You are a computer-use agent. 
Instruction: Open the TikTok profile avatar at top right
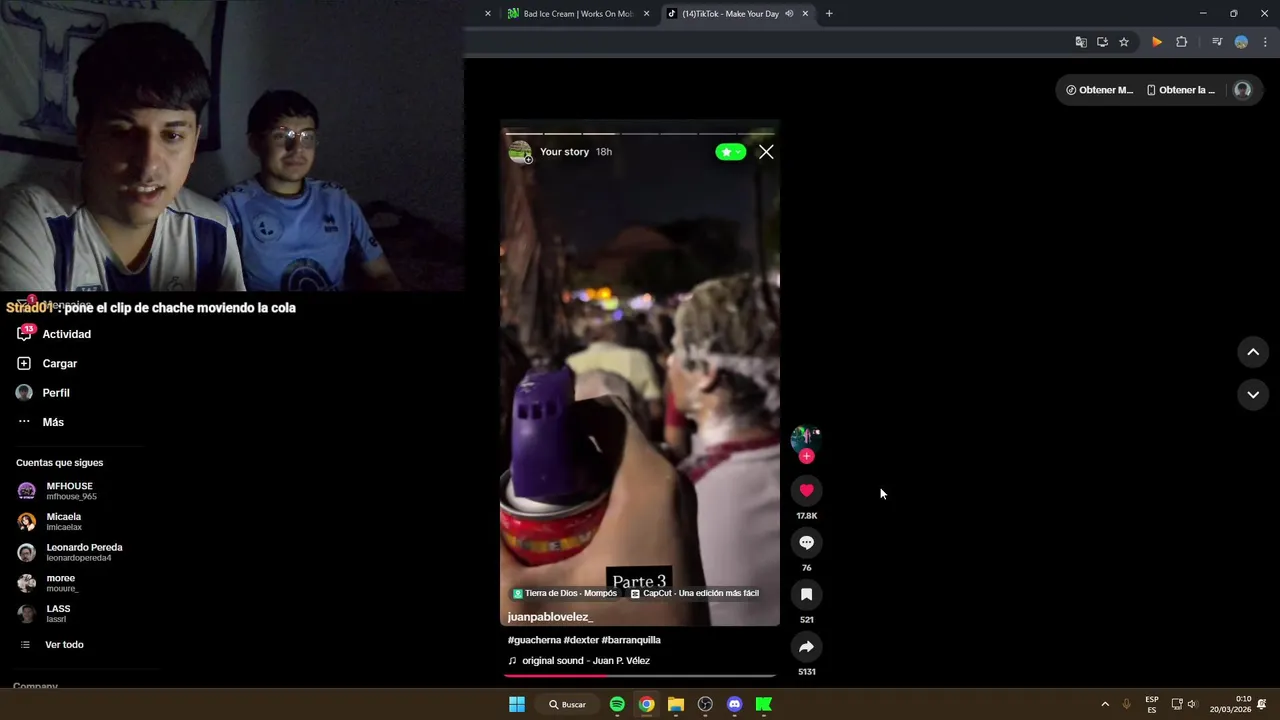[x=1242, y=90]
